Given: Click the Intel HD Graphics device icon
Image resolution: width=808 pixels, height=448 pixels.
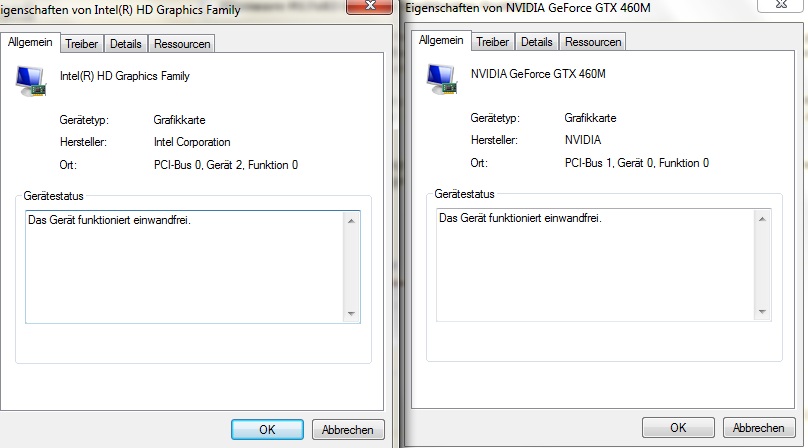Looking at the screenshot, I should 31,81.
